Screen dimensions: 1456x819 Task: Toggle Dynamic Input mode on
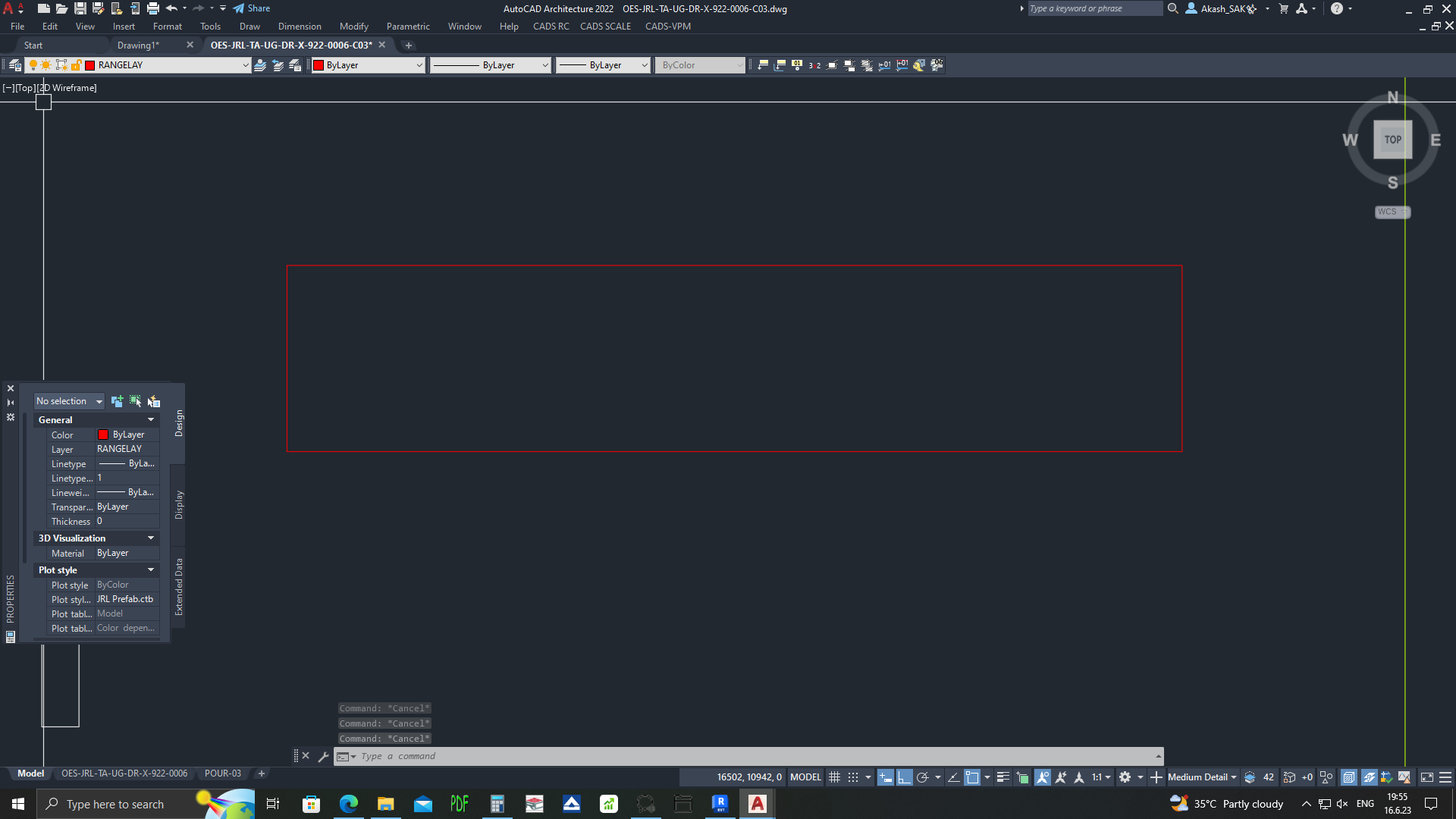click(x=886, y=777)
